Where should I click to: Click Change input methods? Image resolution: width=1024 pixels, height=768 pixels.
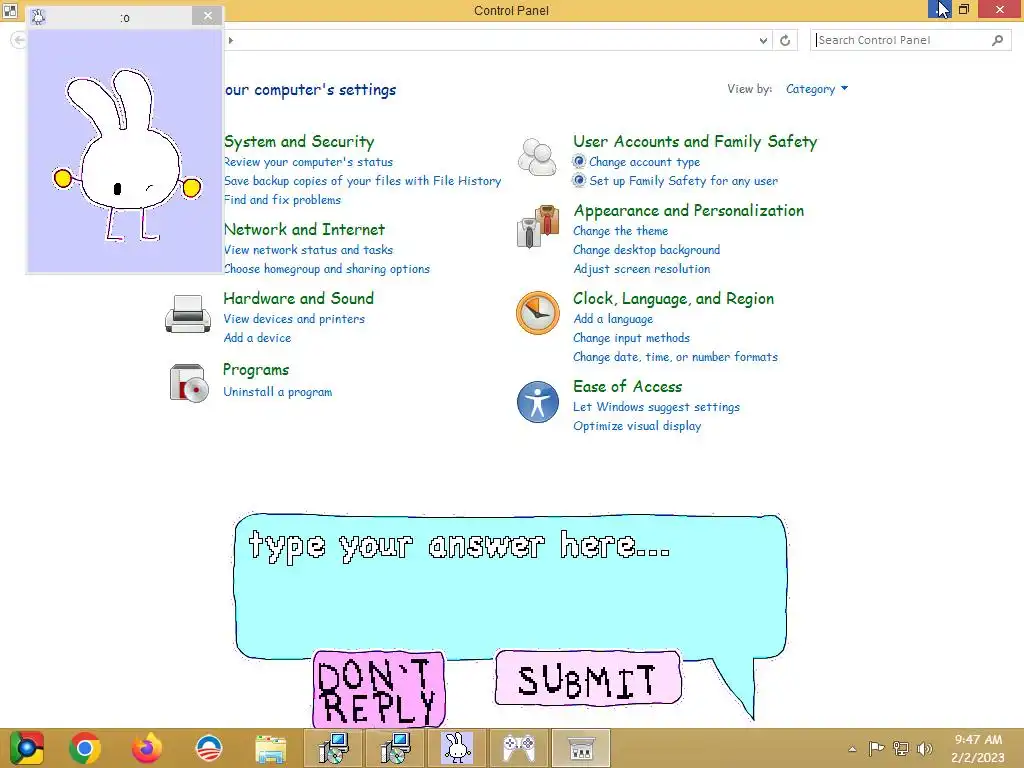click(632, 338)
